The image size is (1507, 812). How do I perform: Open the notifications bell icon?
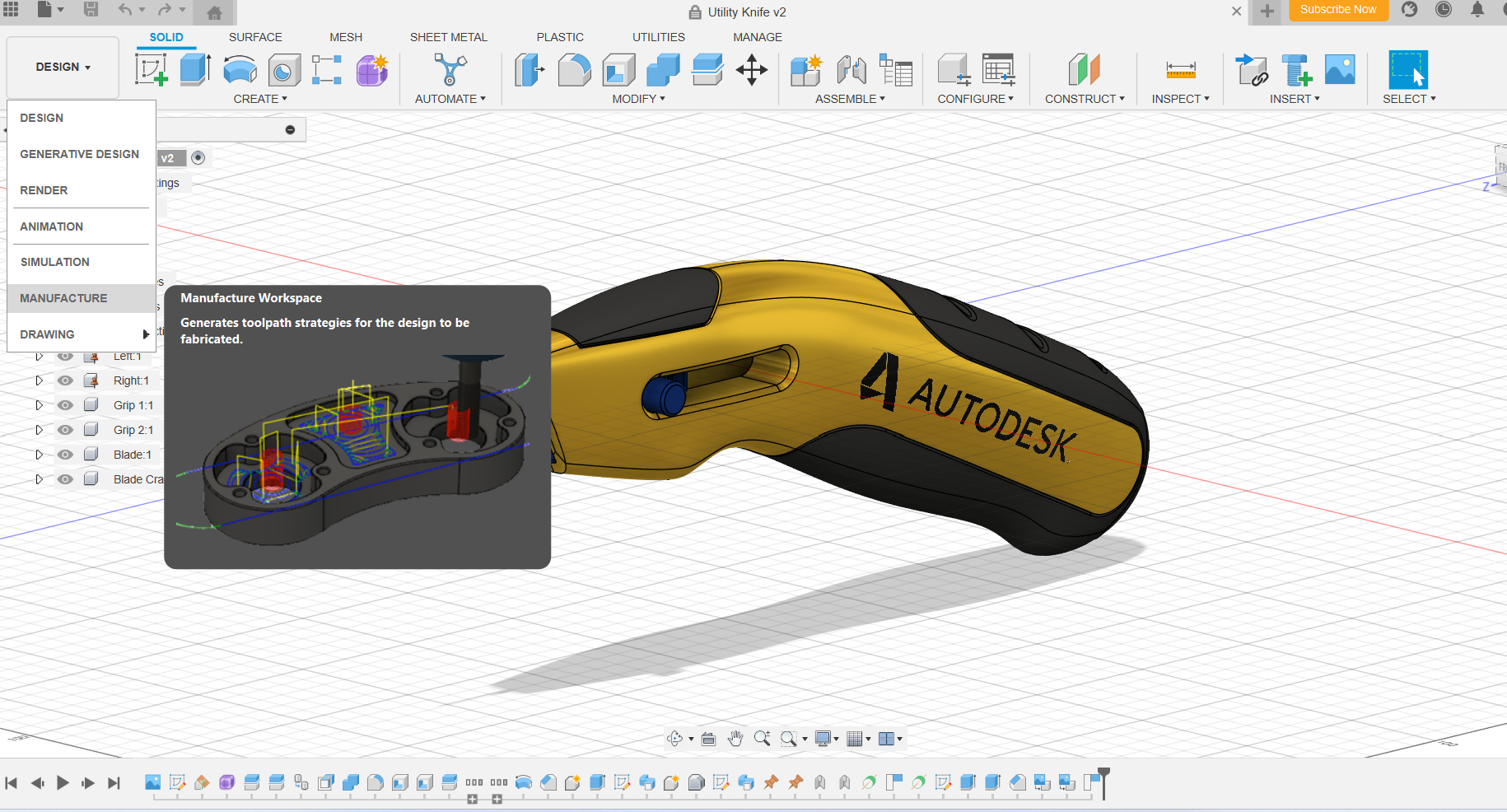click(x=1477, y=10)
